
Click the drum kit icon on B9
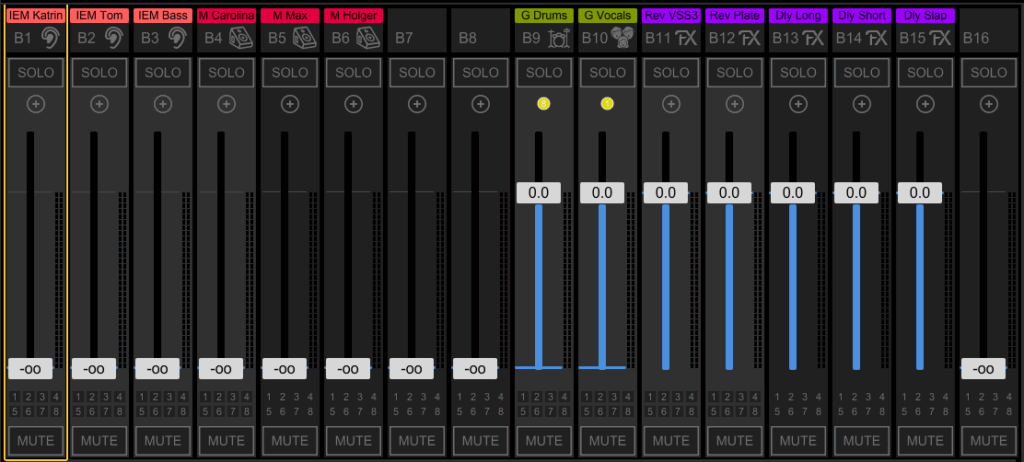[x=559, y=38]
